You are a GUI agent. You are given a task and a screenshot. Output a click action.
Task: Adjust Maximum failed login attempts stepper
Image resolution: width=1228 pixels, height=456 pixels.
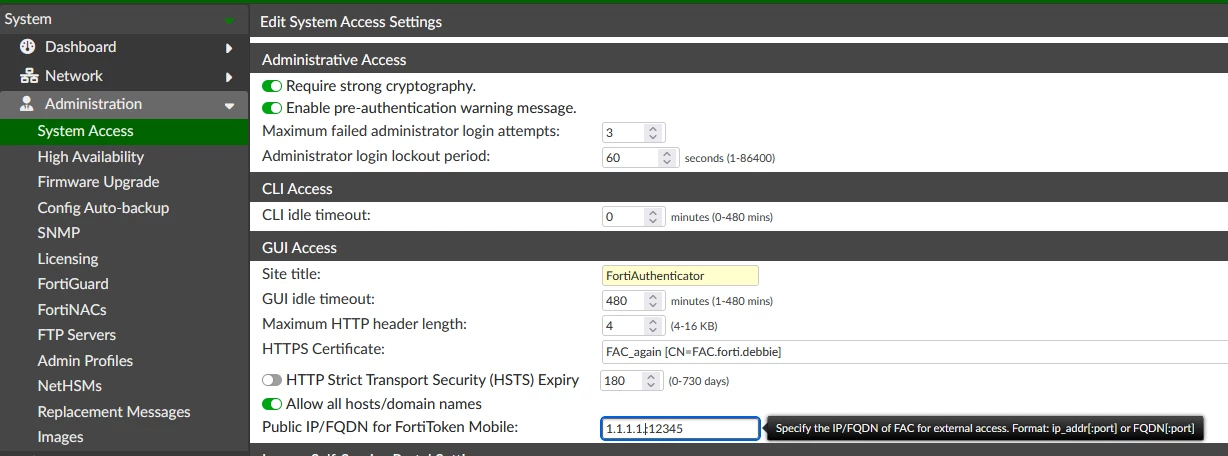click(653, 132)
